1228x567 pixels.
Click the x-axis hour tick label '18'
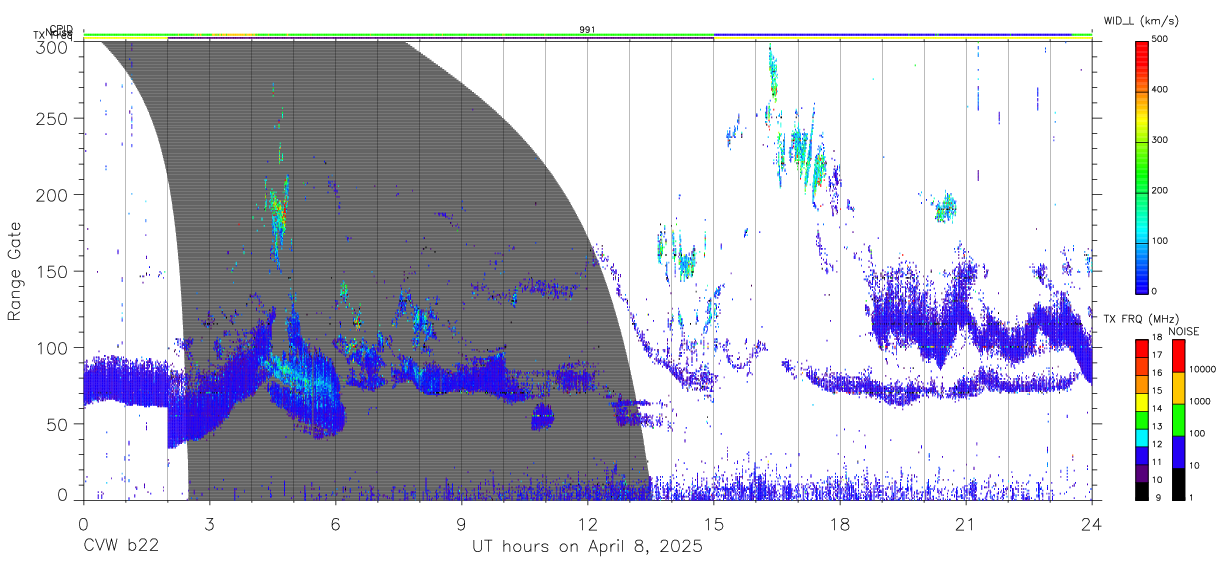(x=840, y=522)
